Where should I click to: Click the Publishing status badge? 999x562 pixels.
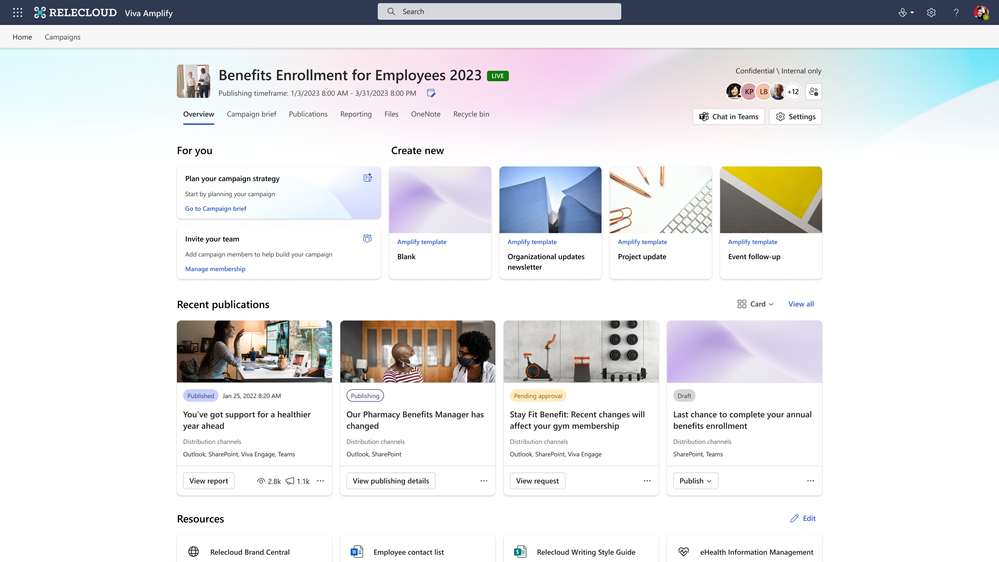pos(365,396)
